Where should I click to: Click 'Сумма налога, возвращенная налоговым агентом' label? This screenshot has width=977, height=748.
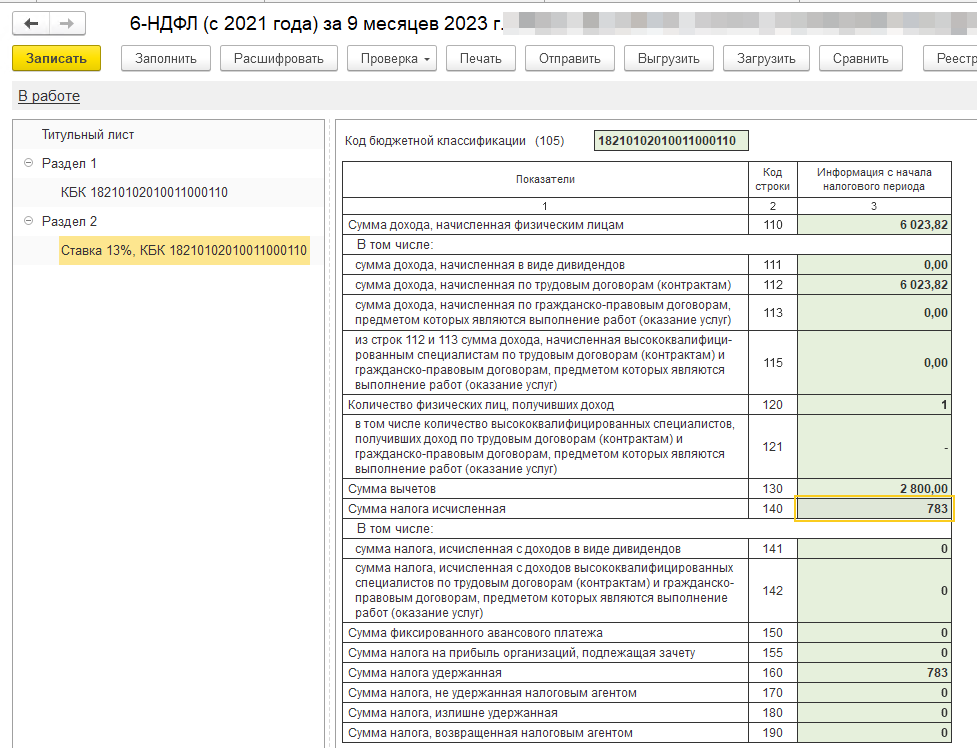[490, 733]
